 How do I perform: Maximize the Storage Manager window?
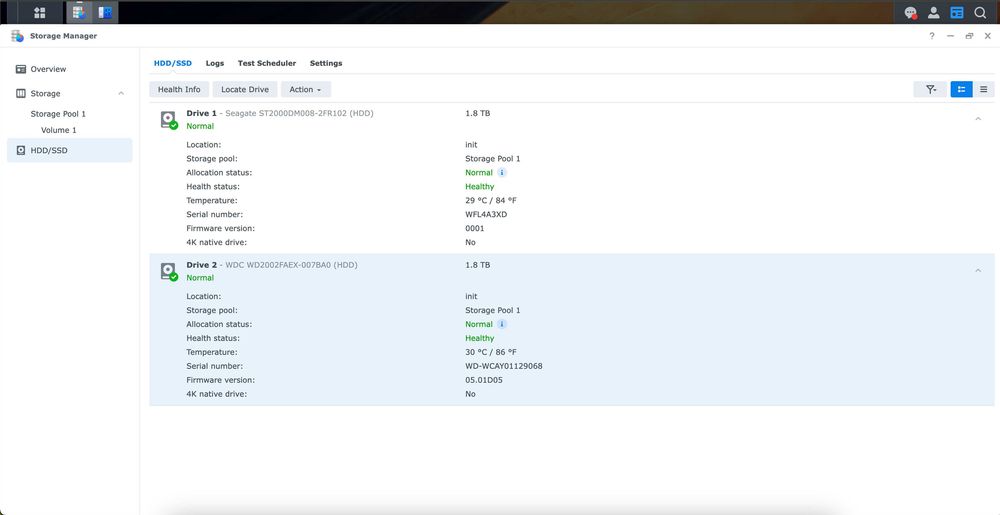[x=969, y=36]
